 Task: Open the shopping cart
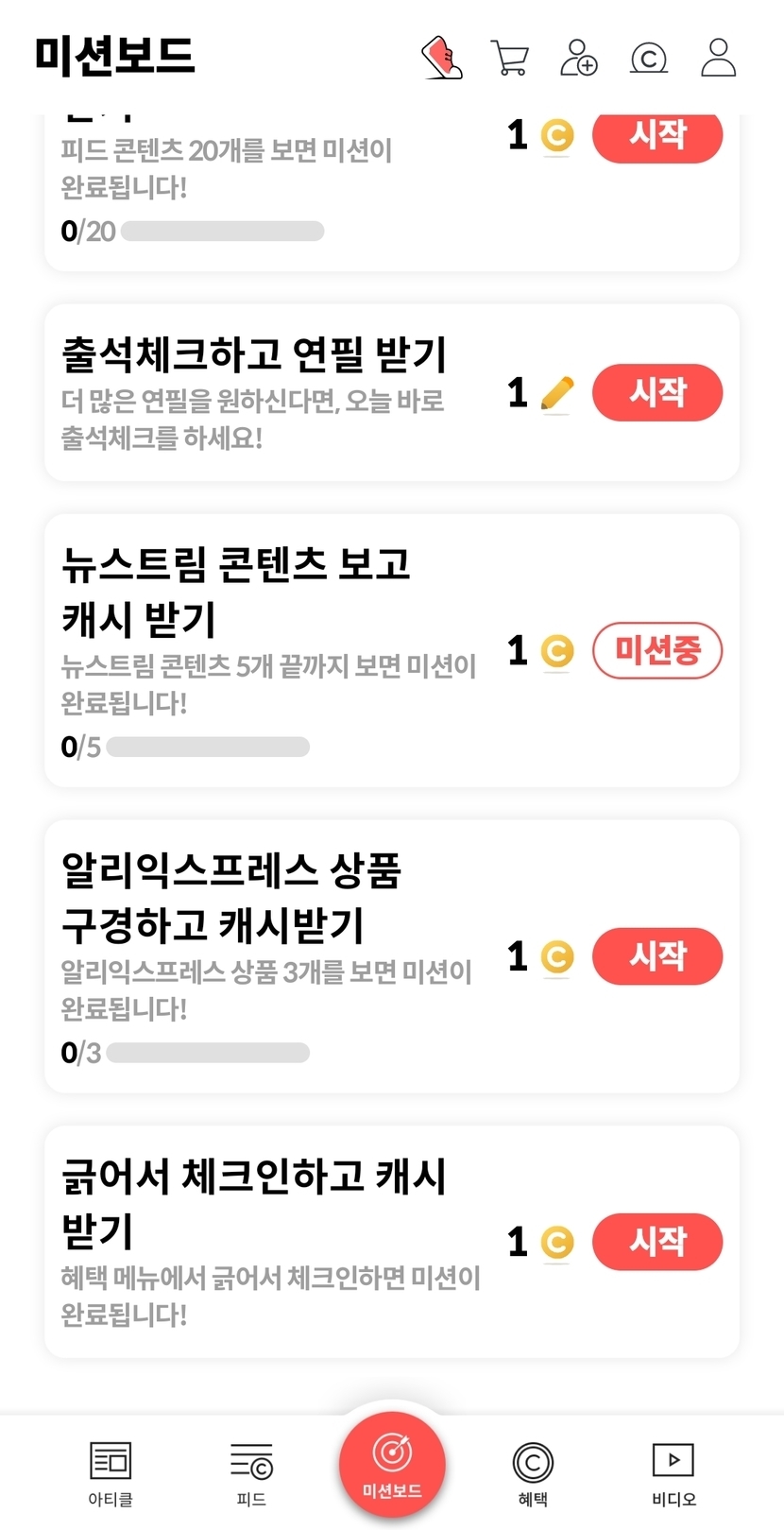point(510,58)
